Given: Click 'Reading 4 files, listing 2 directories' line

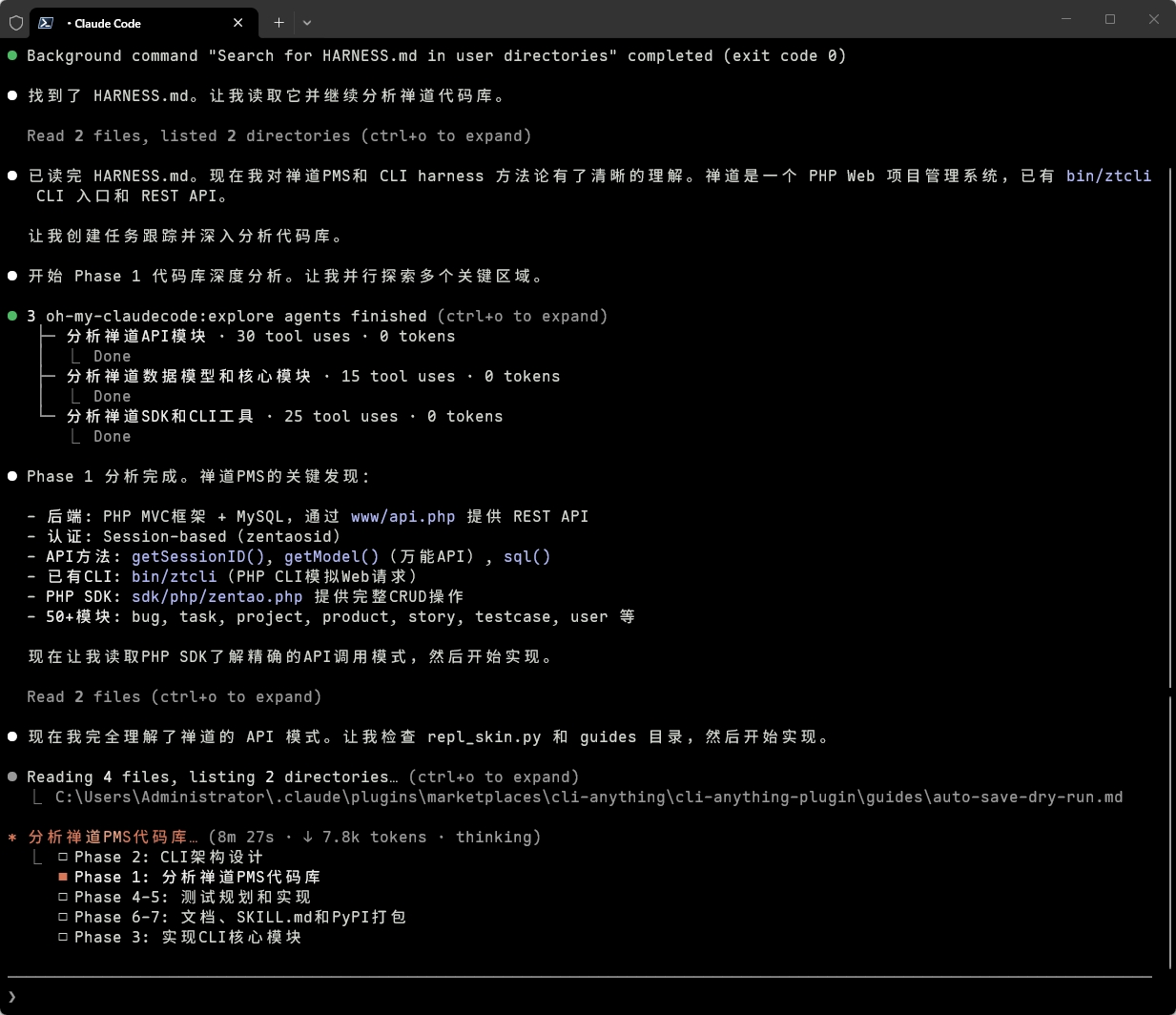Looking at the screenshot, I should coord(302,777).
